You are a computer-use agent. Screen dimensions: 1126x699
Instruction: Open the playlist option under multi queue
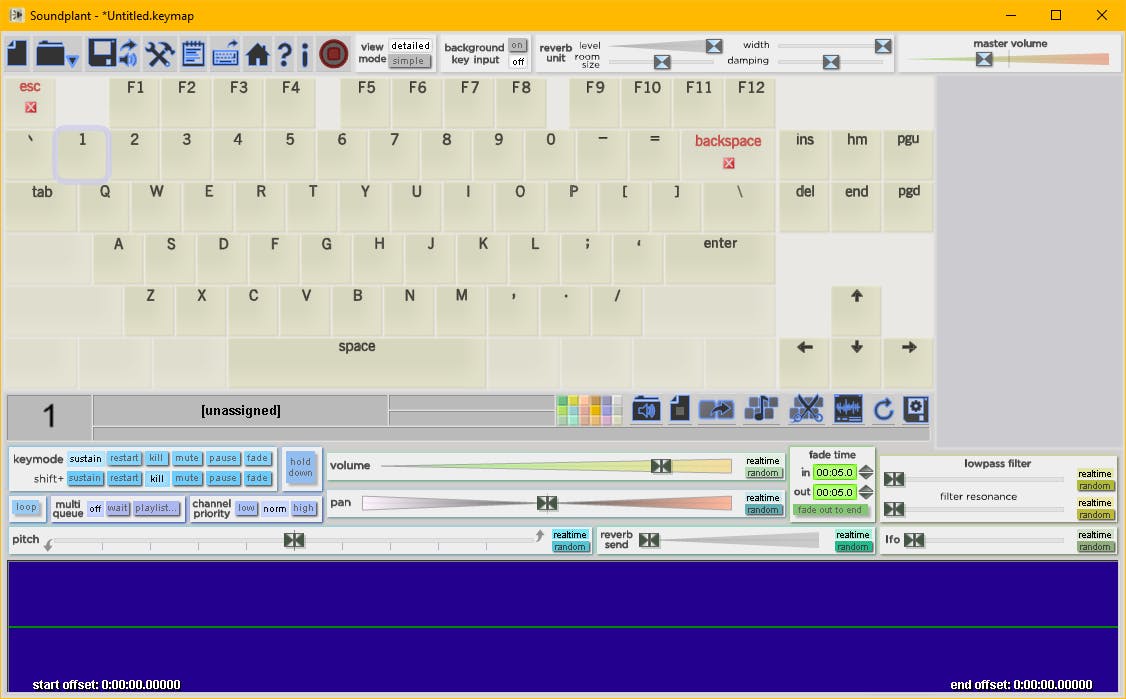point(157,508)
